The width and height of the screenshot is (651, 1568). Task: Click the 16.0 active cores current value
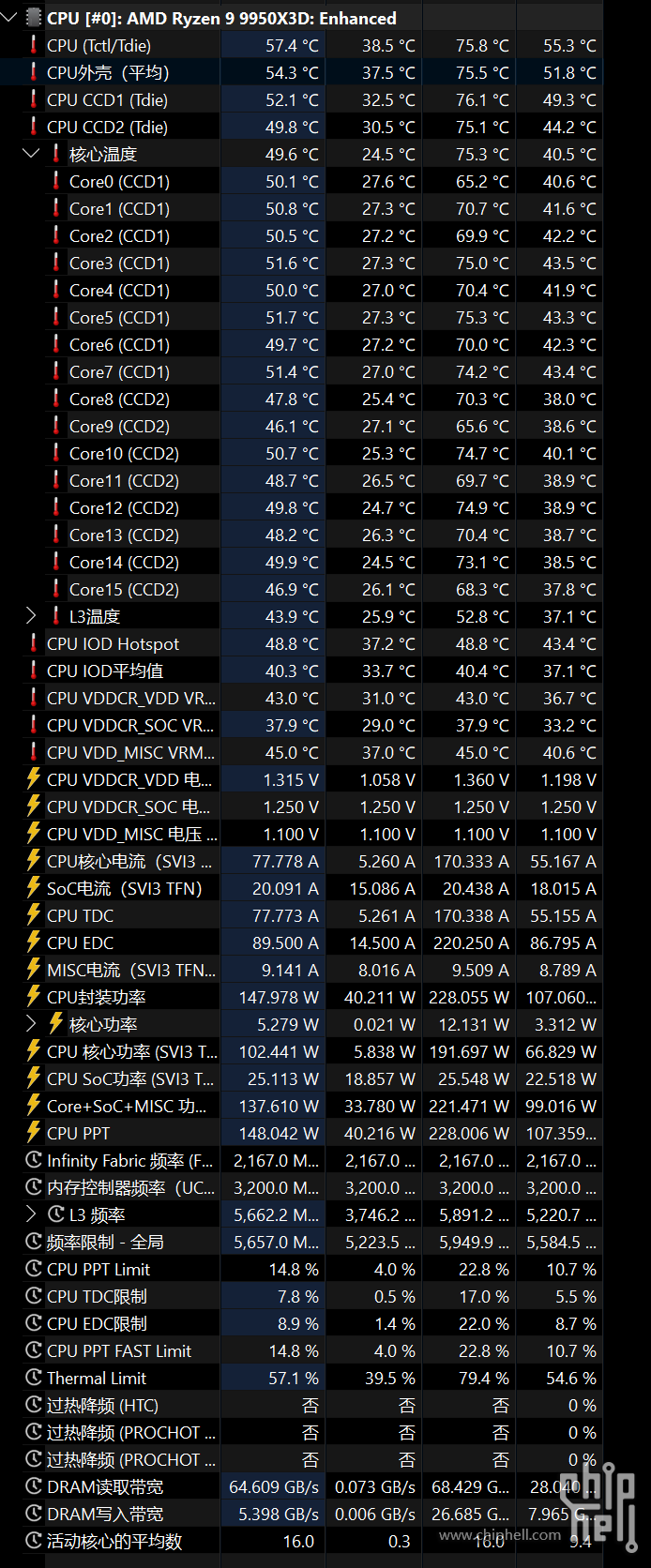[298, 1541]
